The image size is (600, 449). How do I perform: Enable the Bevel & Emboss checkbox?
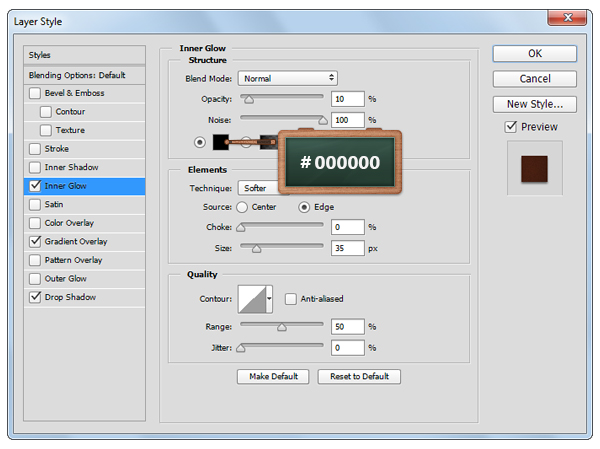[x=36, y=93]
